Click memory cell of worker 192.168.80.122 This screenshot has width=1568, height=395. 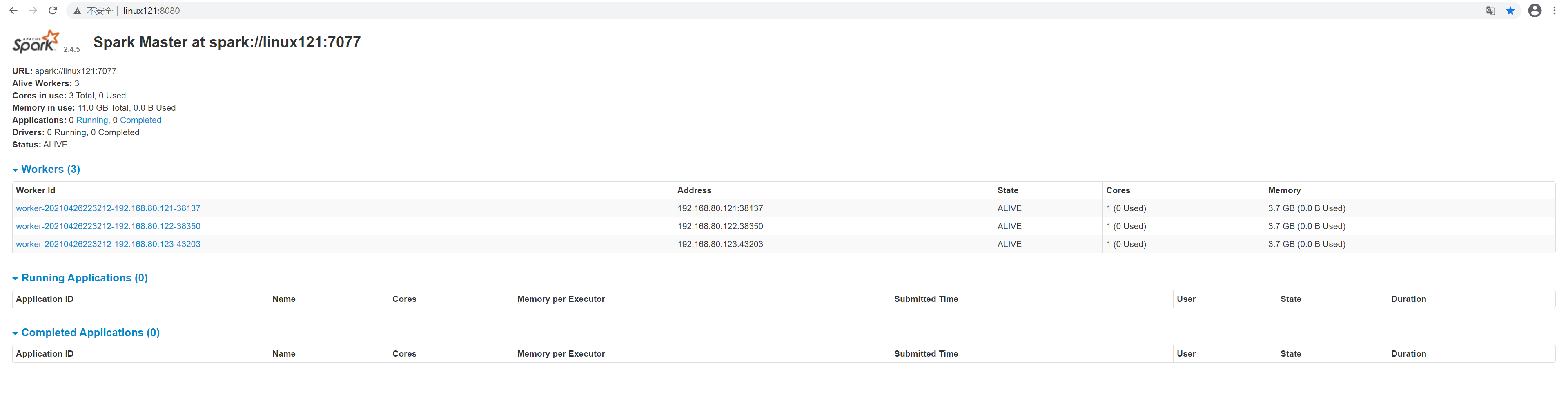coord(1409,226)
